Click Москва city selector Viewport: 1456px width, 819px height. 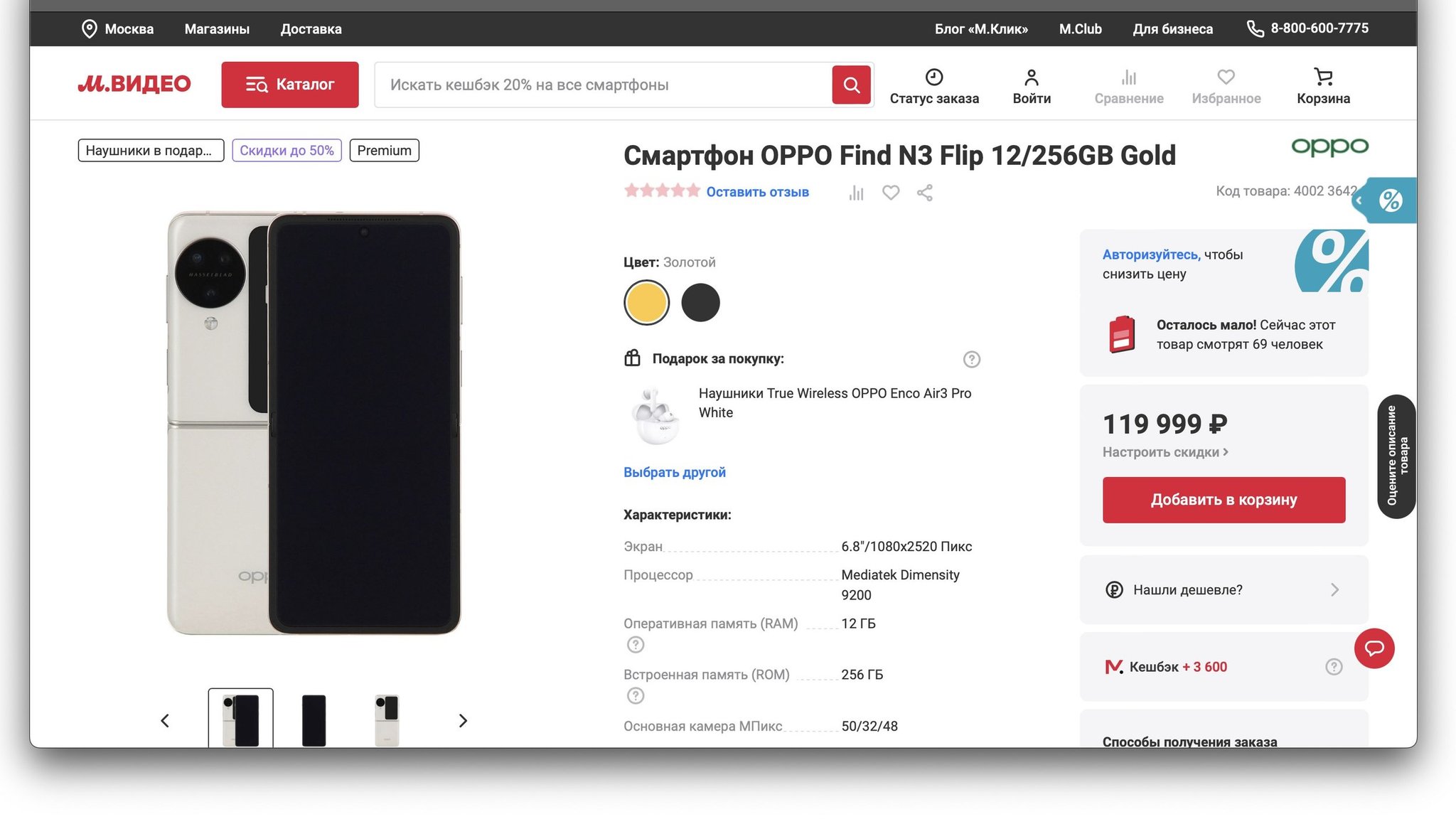129,29
